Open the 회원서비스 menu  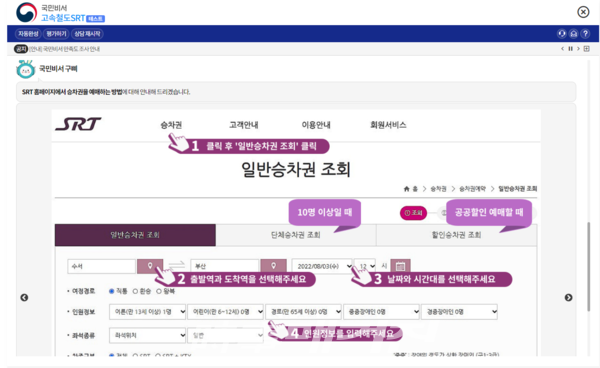388,125
